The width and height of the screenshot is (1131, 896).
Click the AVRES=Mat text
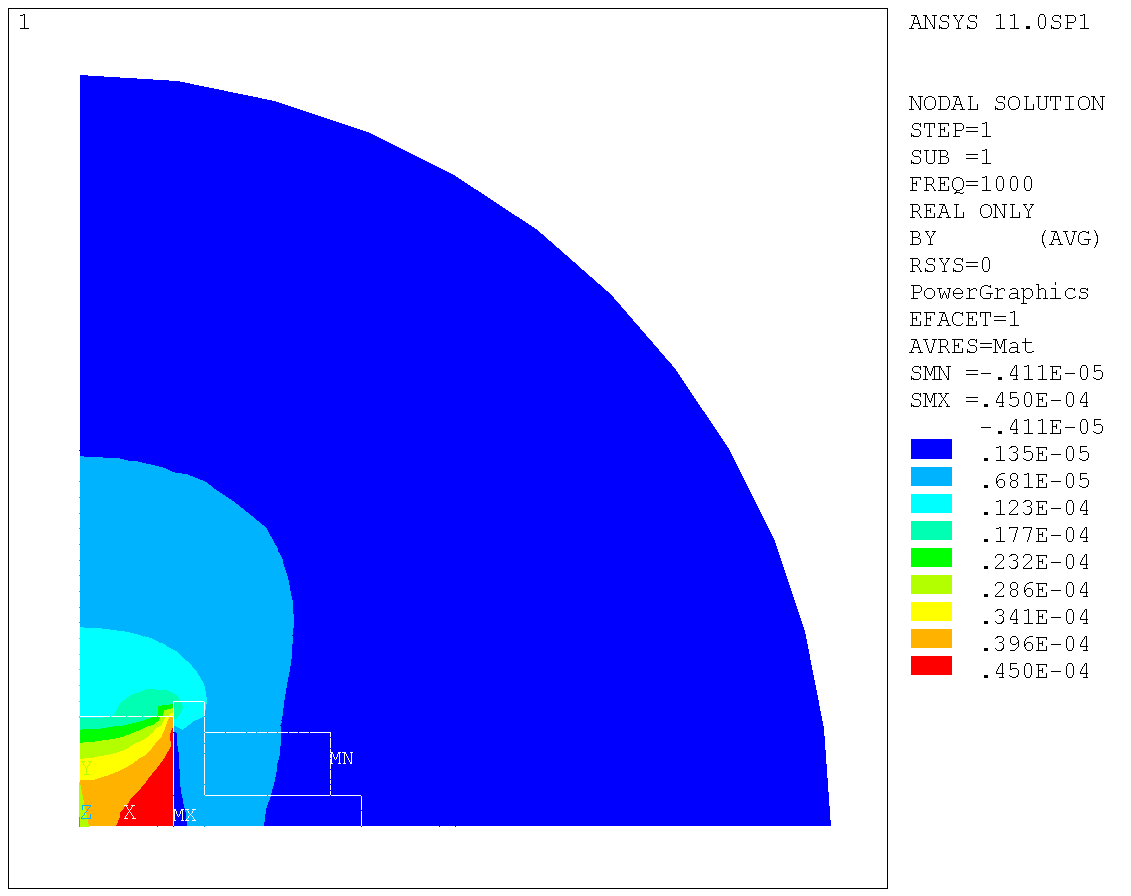click(x=972, y=346)
